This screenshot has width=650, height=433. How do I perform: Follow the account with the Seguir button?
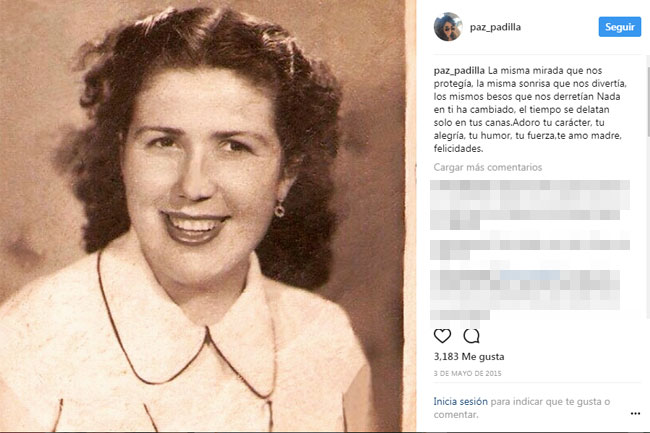coord(619,27)
